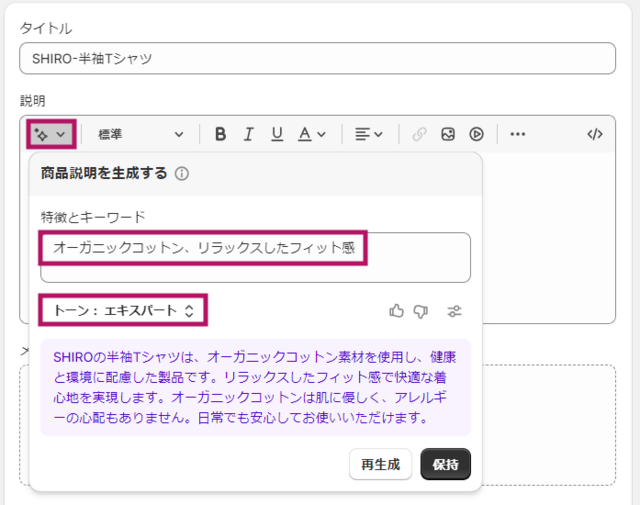Screen dimensions: 640x505
Task: Click the insert video icon
Action: pyautogui.click(x=476, y=134)
